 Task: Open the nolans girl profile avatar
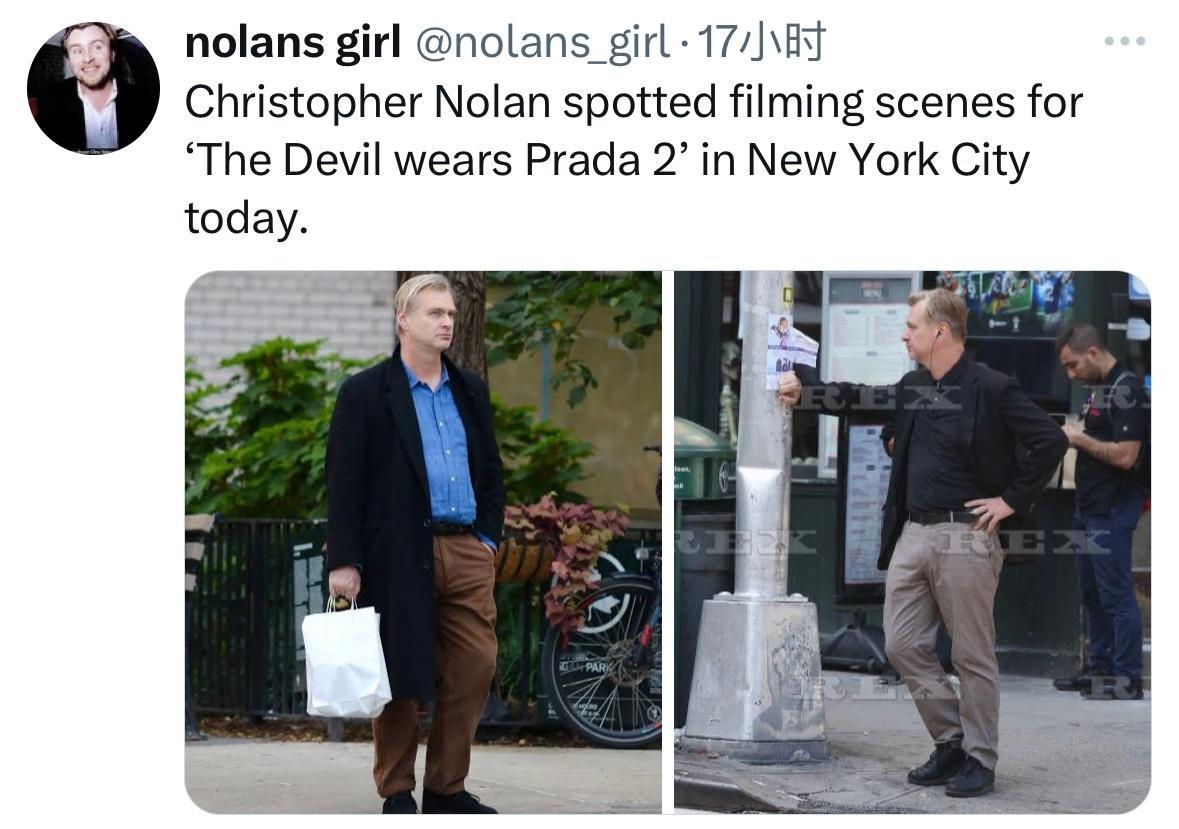click(x=93, y=87)
